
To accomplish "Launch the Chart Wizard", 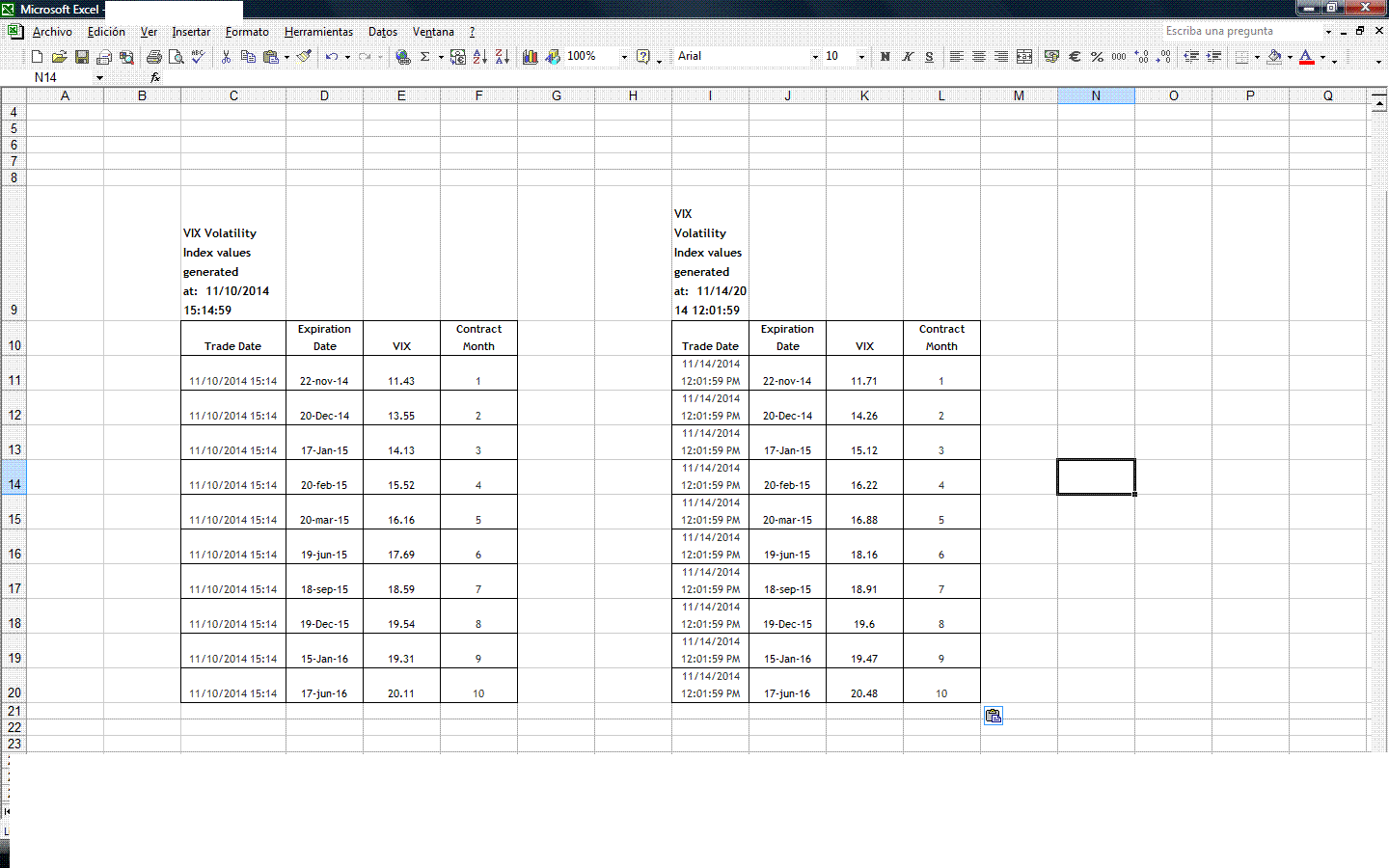I will point(531,57).
